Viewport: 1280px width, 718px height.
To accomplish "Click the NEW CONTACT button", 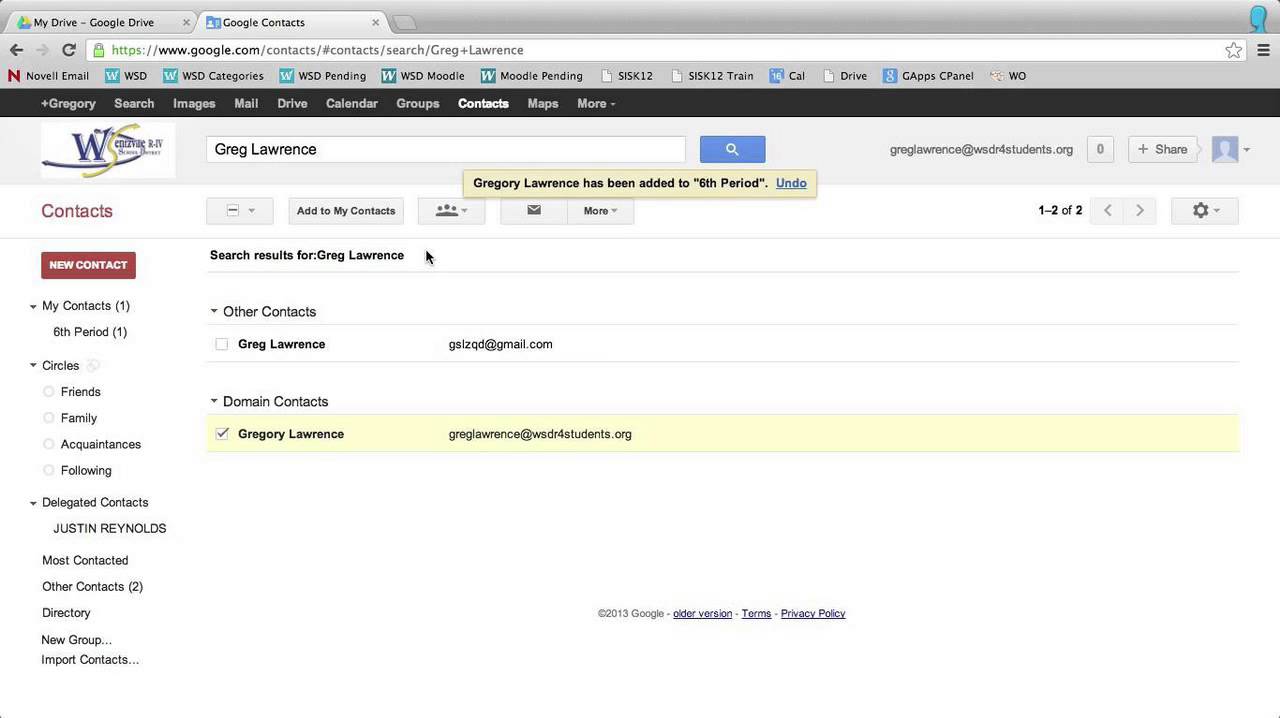I will tap(88, 265).
